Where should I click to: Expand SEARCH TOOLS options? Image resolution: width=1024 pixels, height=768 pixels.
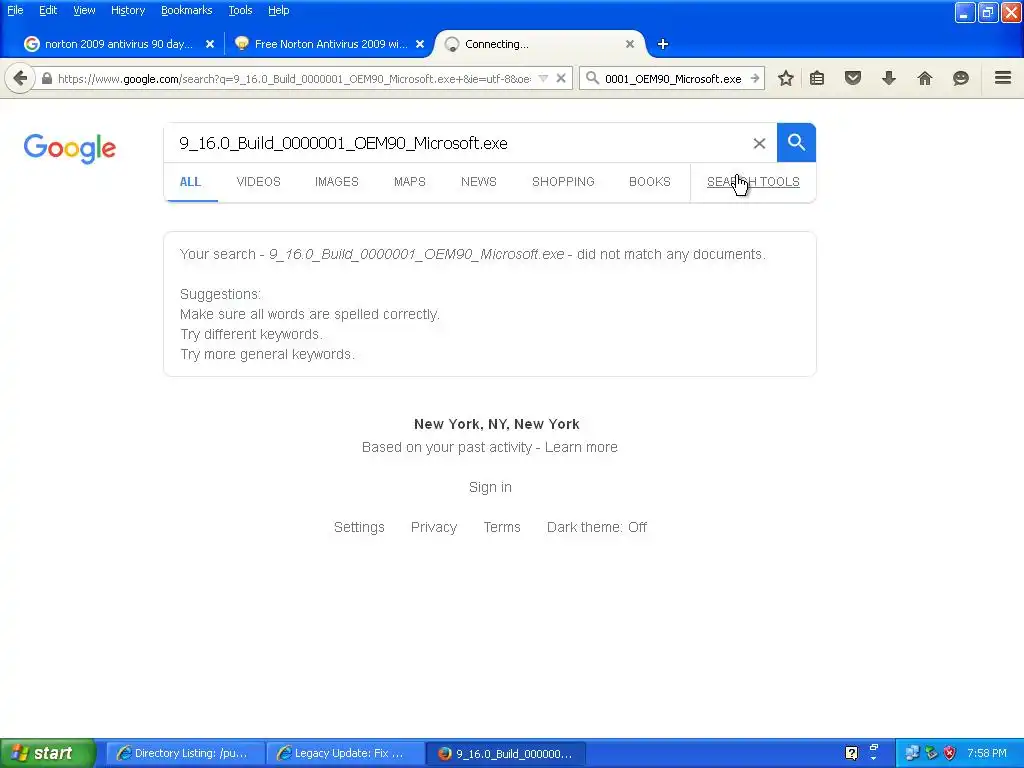coord(753,182)
